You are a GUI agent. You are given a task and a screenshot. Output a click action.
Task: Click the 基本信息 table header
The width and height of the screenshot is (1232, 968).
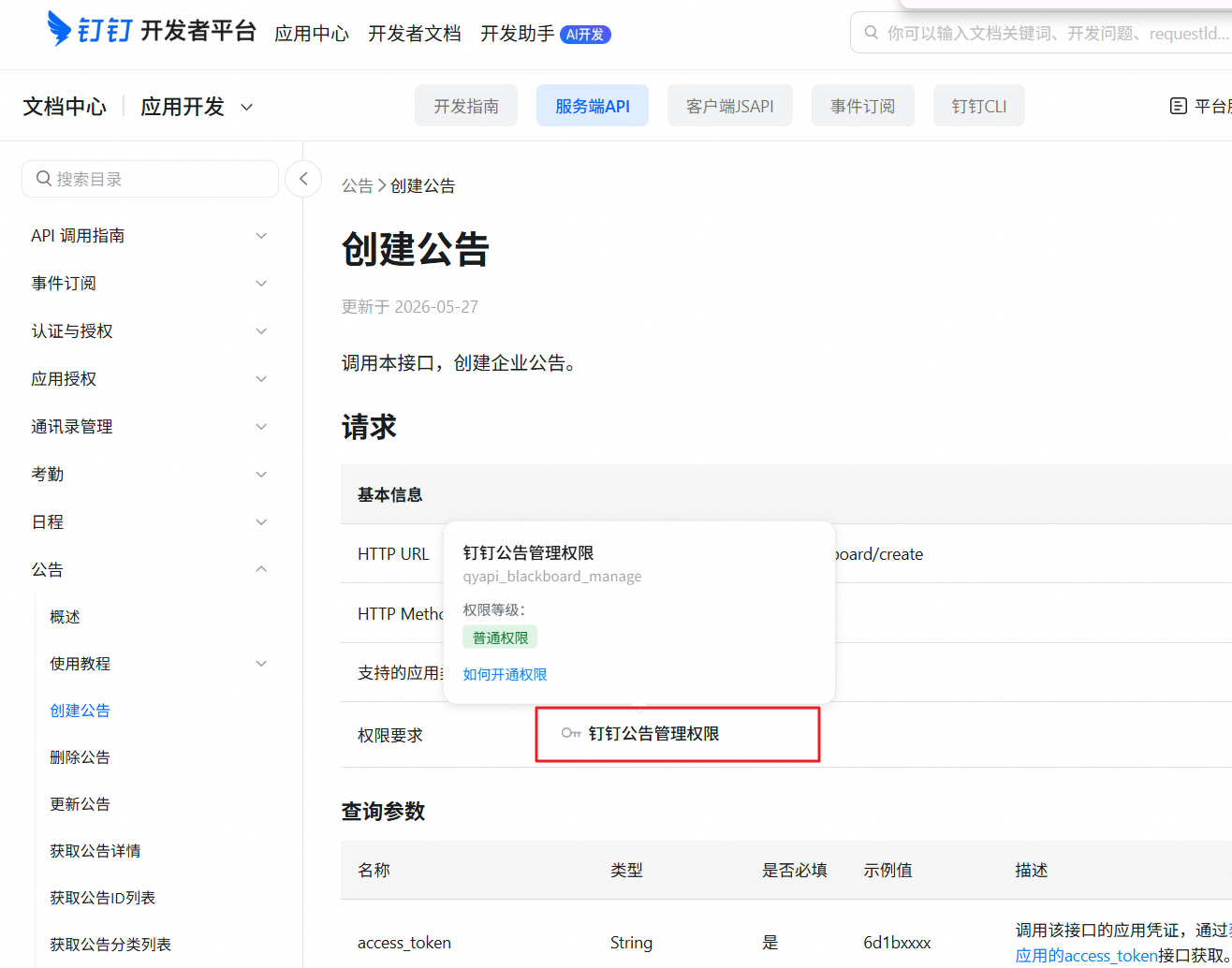tap(389, 494)
